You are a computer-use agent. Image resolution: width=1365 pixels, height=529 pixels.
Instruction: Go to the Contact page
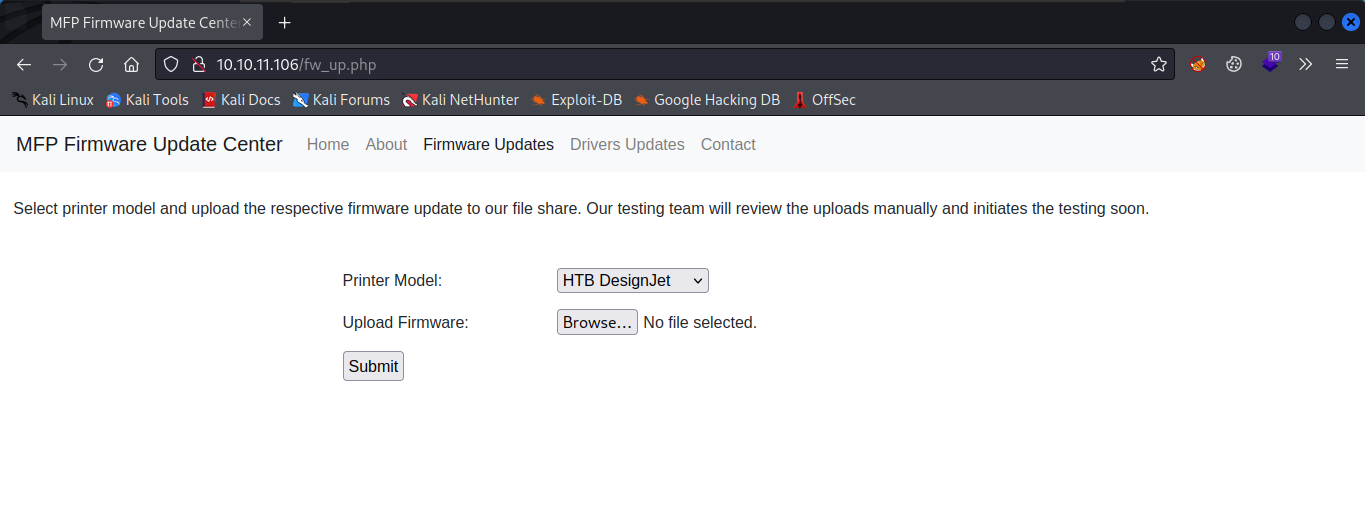click(728, 144)
